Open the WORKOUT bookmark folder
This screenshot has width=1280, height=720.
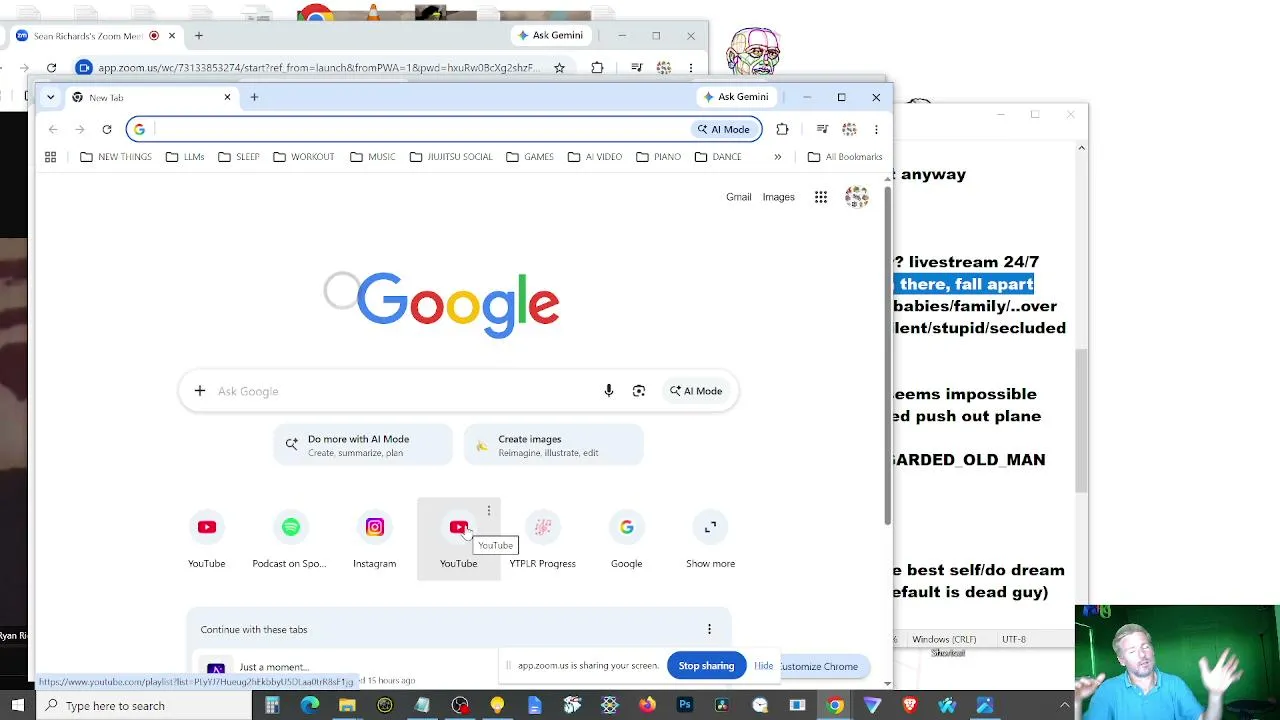(304, 157)
